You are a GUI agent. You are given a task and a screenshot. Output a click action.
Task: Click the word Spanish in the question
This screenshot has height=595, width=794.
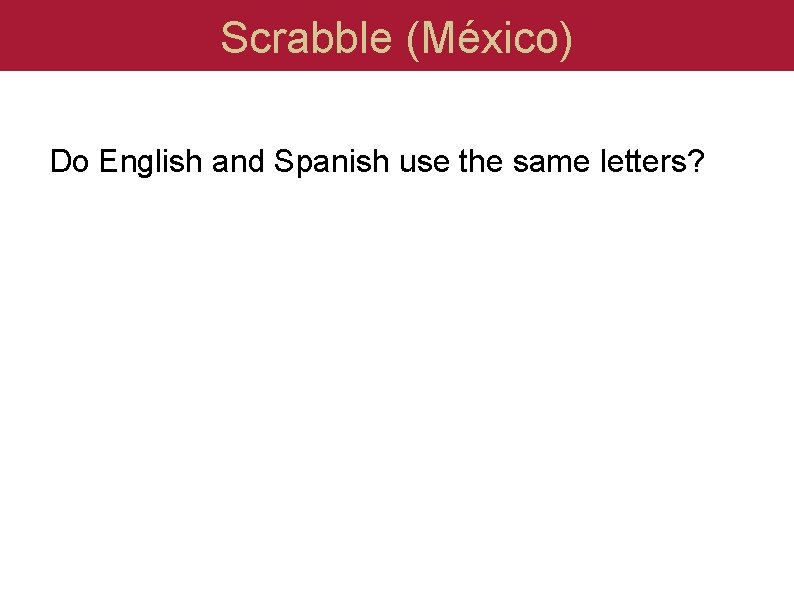coord(331,163)
